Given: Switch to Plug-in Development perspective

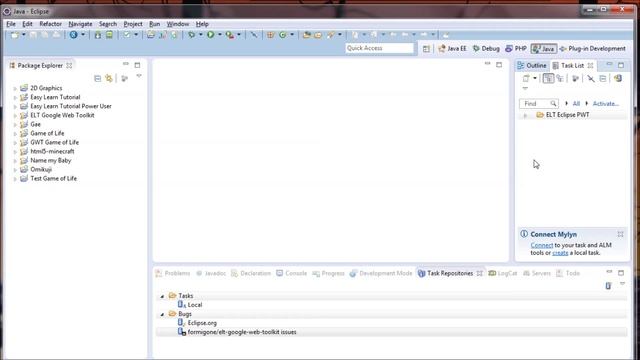Looking at the screenshot, I should click(593, 49).
